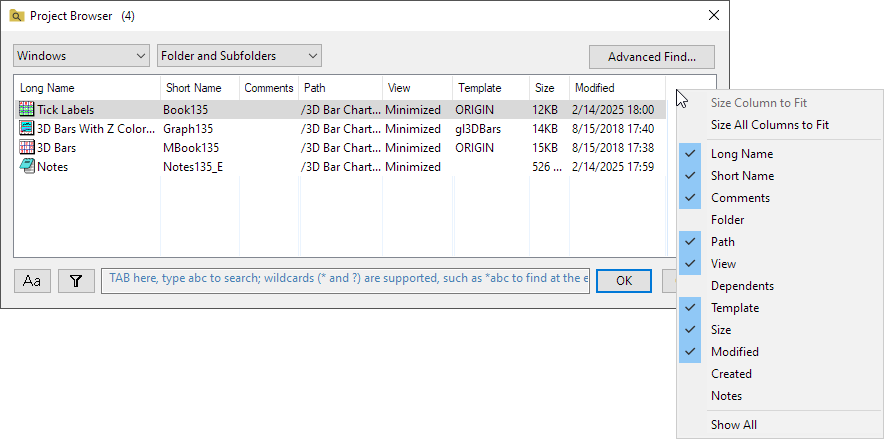884x439 pixels.
Task: Toggle case sensitive Aa search button
Action: (x=32, y=281)
